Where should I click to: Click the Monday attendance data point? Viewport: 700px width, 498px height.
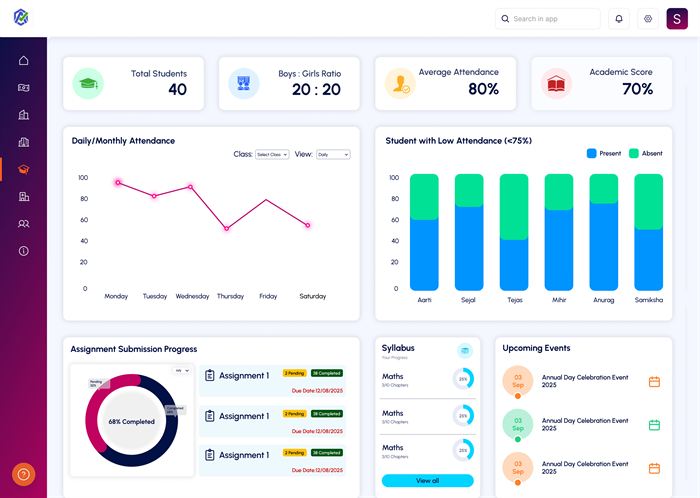pos(117,183)
